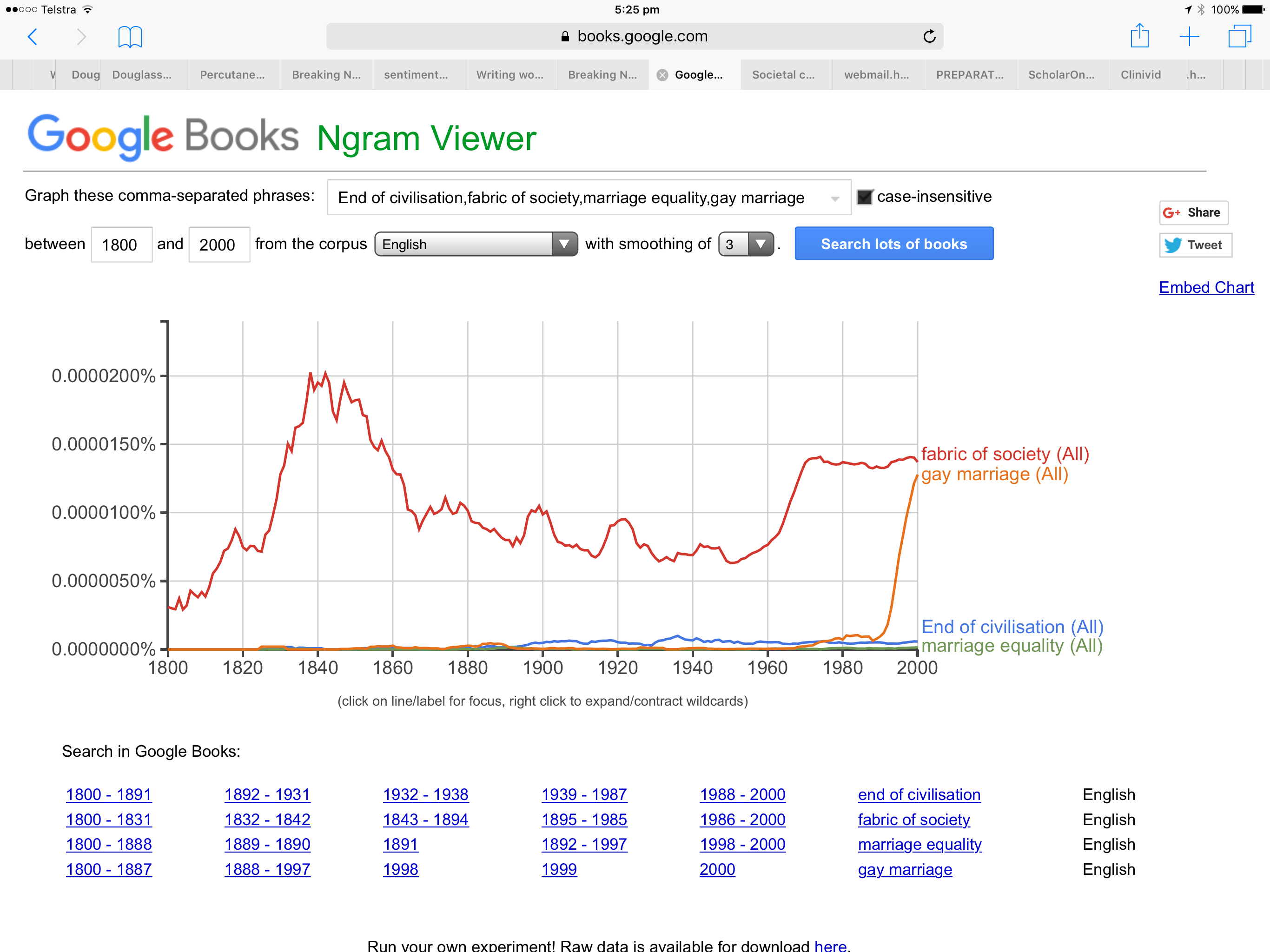The height and width of the screenshot is (952, 1270).
Task: Toggle the case-insensitive checkbox
Action: (864, 197)
